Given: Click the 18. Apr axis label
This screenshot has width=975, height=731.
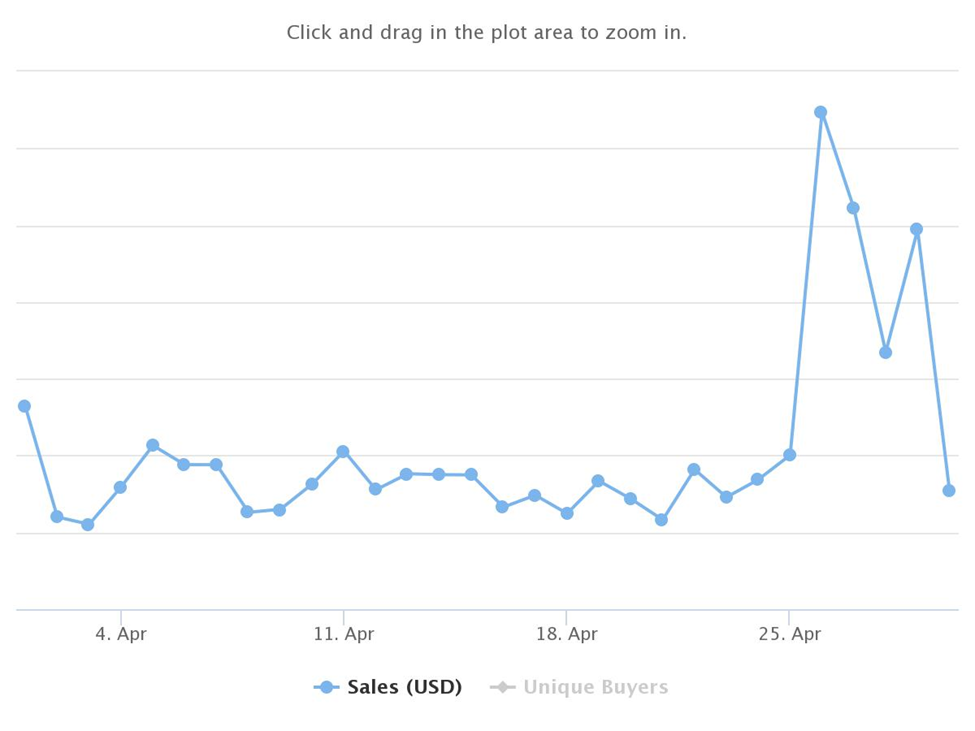Looking at the screenshot, I should tap(566, 634).
